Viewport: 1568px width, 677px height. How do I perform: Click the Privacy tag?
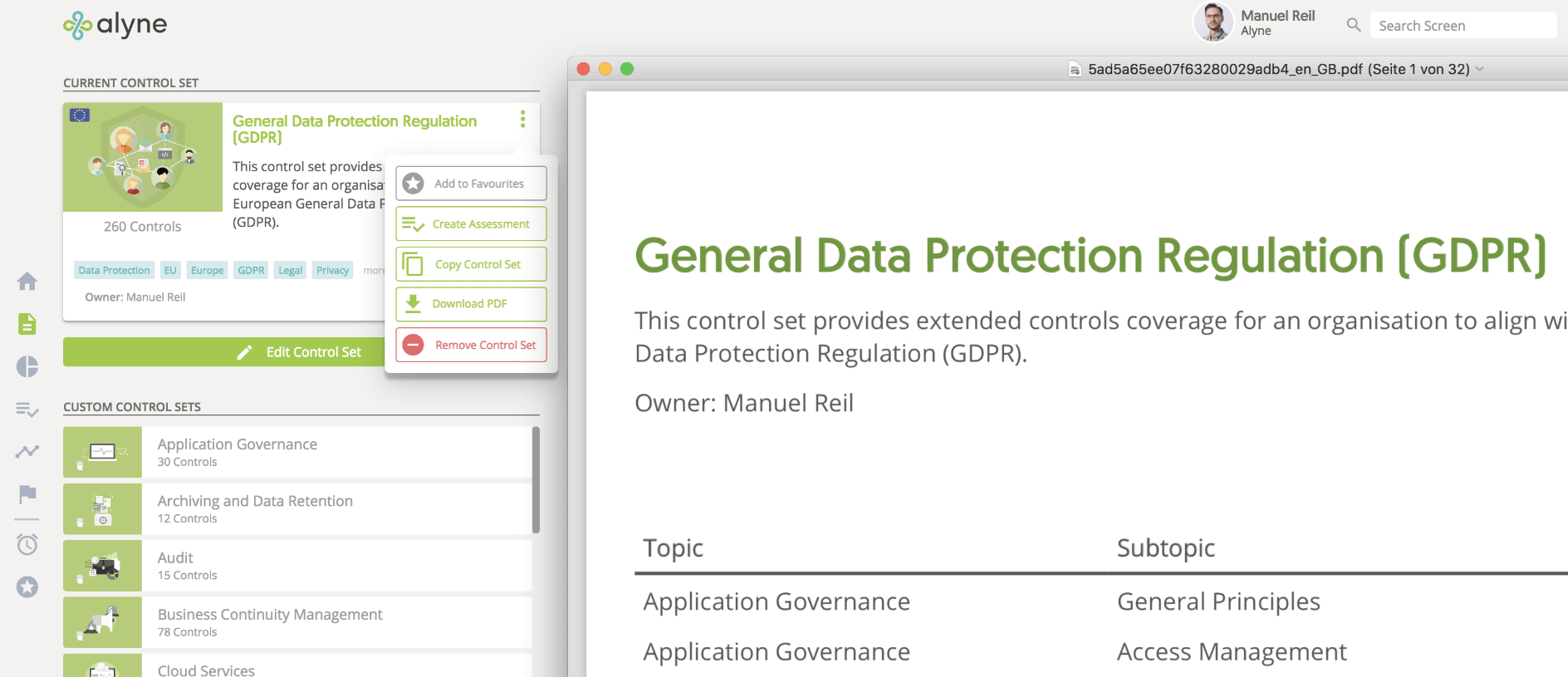(332, 270)
